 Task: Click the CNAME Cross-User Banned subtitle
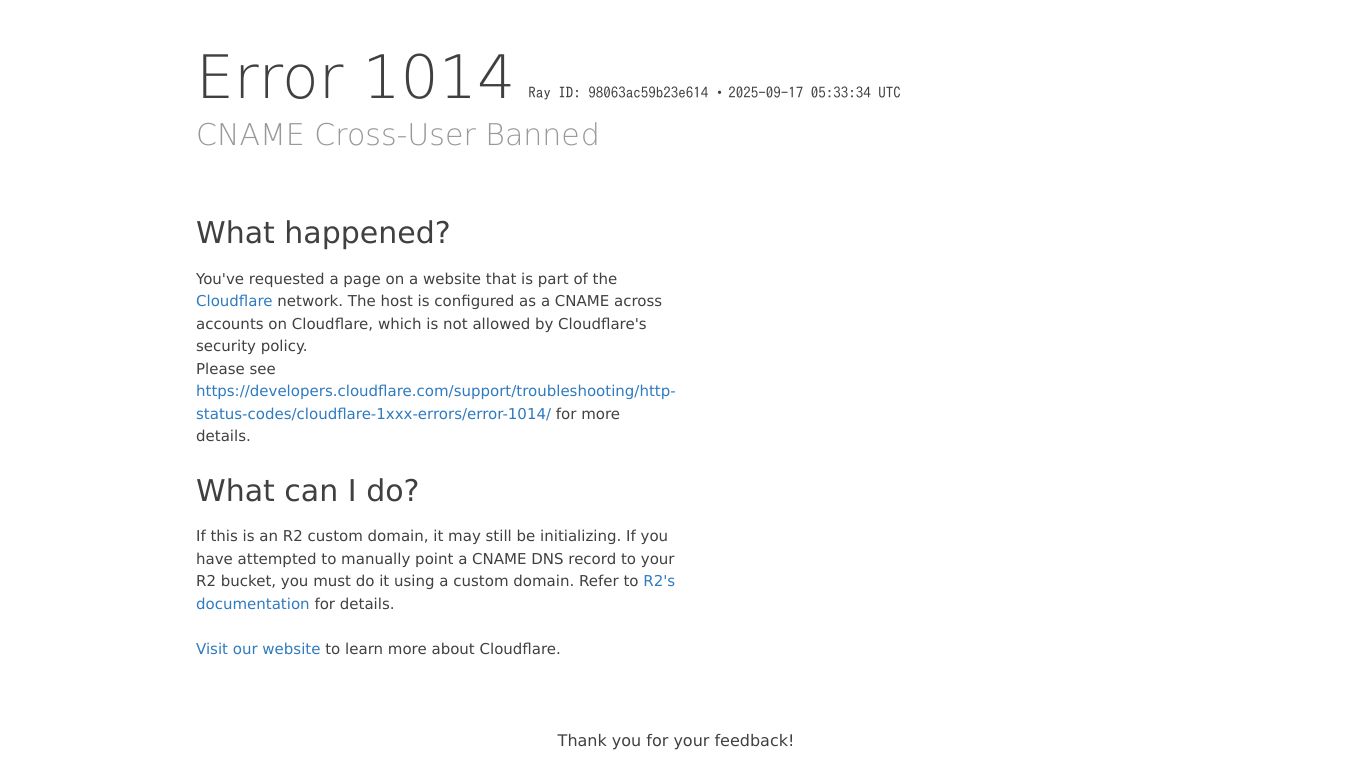click(398, 135)
